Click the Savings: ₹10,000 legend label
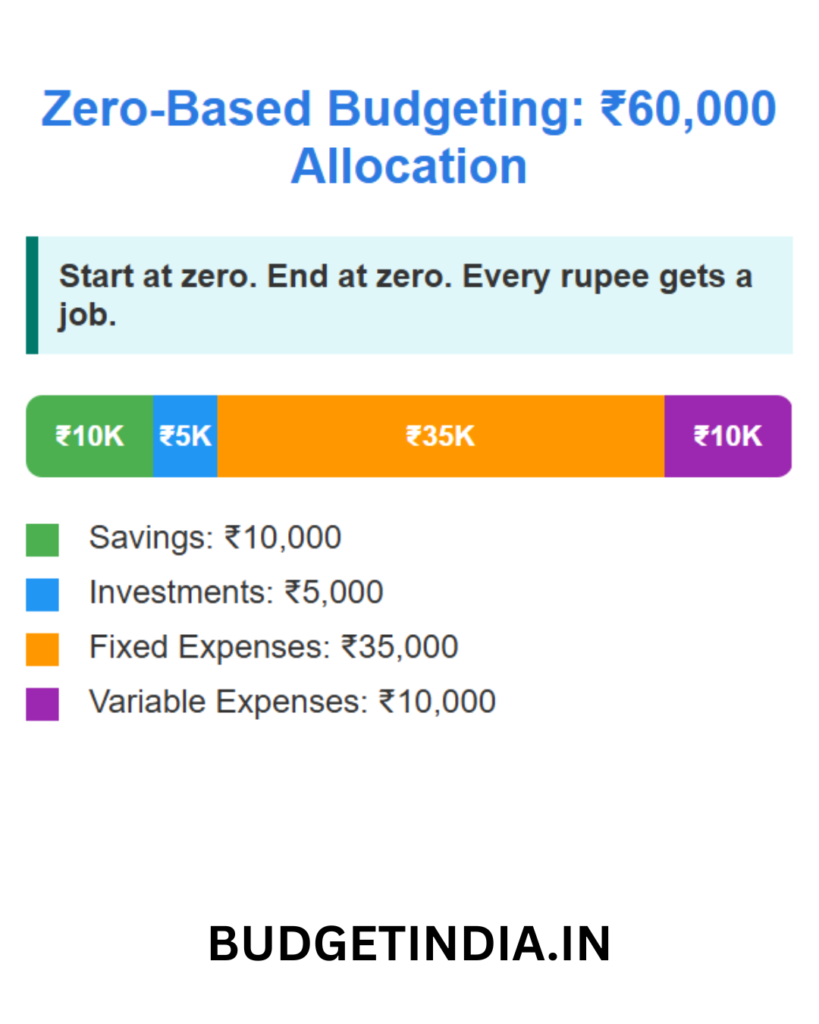This screenshot has width=819, height=1024. pyautogui.click(x=215, y=538)
